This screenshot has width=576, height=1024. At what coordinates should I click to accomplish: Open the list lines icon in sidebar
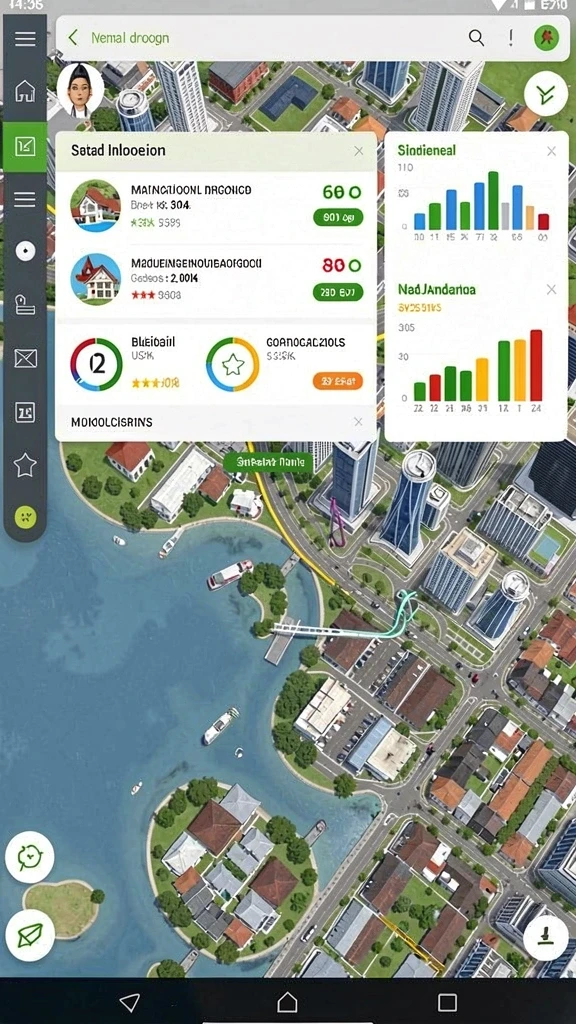(25, 199)
